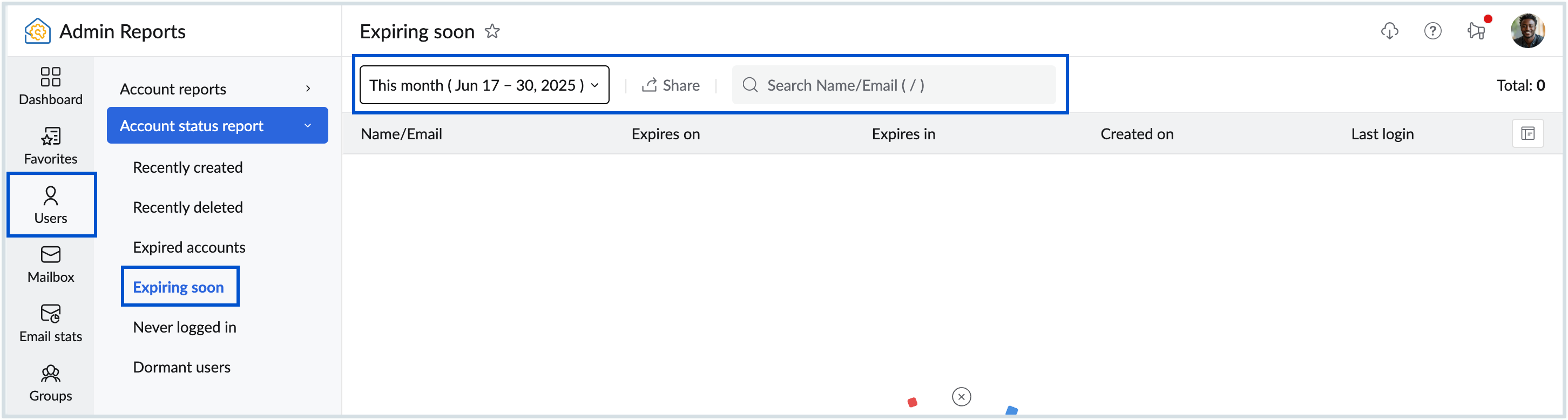Click the Groups sidebar icon
The height and width of the screenshot is (420, 1568).
pyautogui.click(x=51, y=383)
